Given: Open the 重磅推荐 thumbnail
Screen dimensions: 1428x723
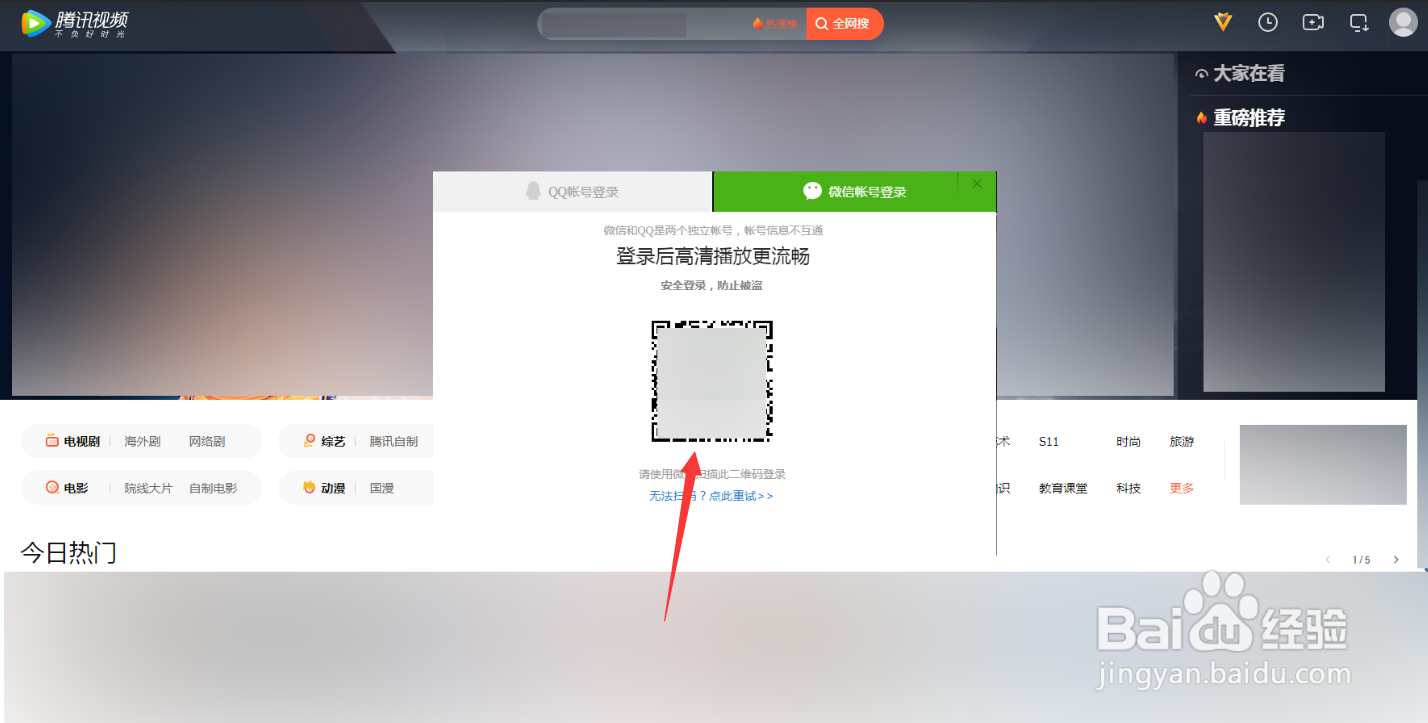Looking at the screenshot, I should pos(1293,261).
